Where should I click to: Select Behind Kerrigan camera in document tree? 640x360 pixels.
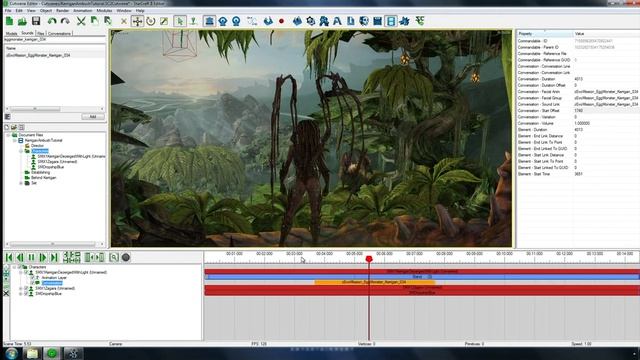pyautogui.click(x=43, y=178)
